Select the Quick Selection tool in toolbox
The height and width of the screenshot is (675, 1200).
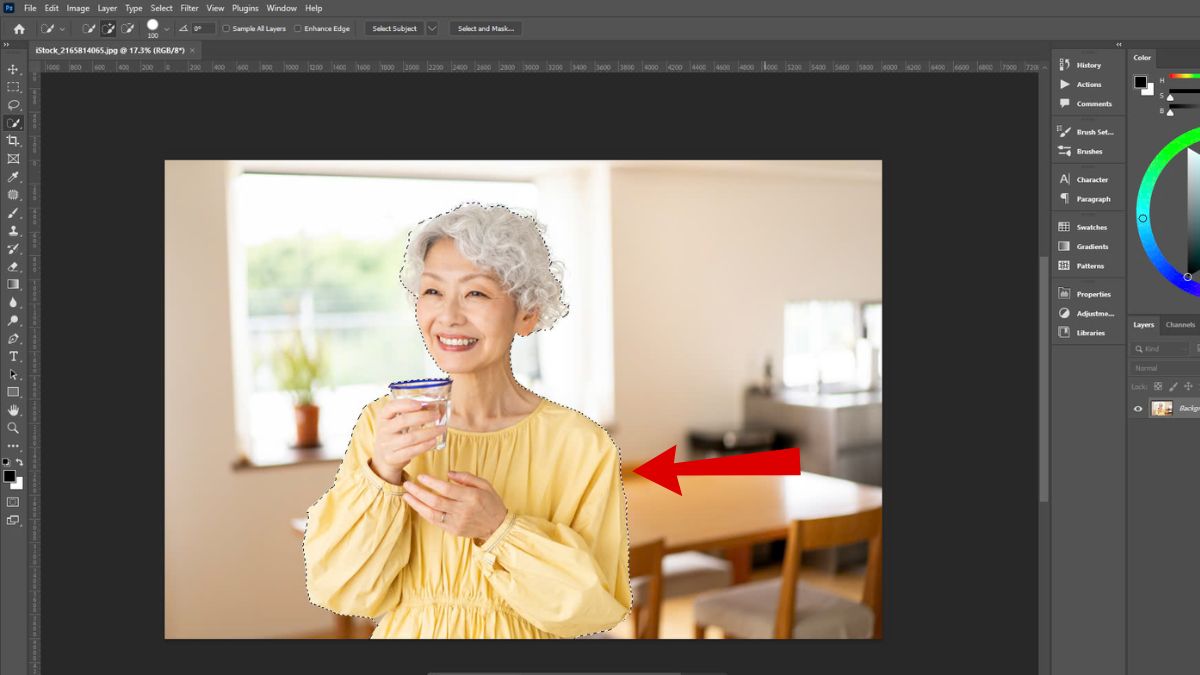tap(13, 123)
